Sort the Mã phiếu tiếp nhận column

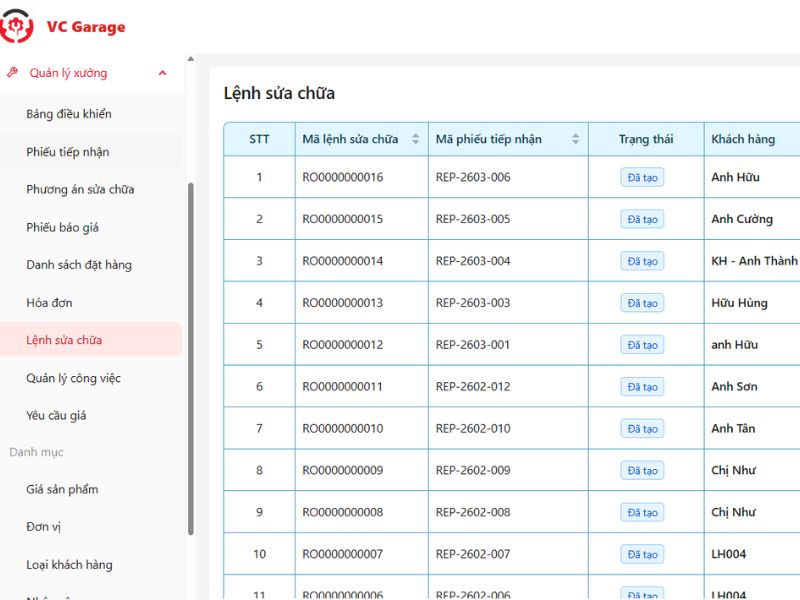[x=575, y=139]
